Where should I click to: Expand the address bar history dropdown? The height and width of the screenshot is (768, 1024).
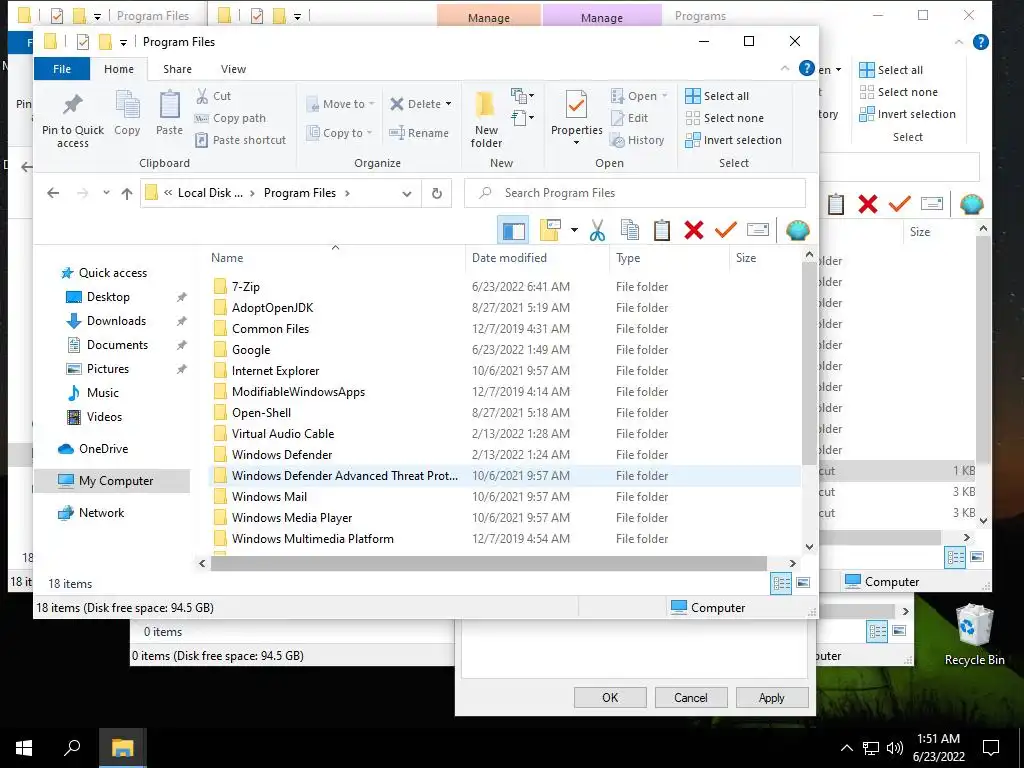click(406, 194)
